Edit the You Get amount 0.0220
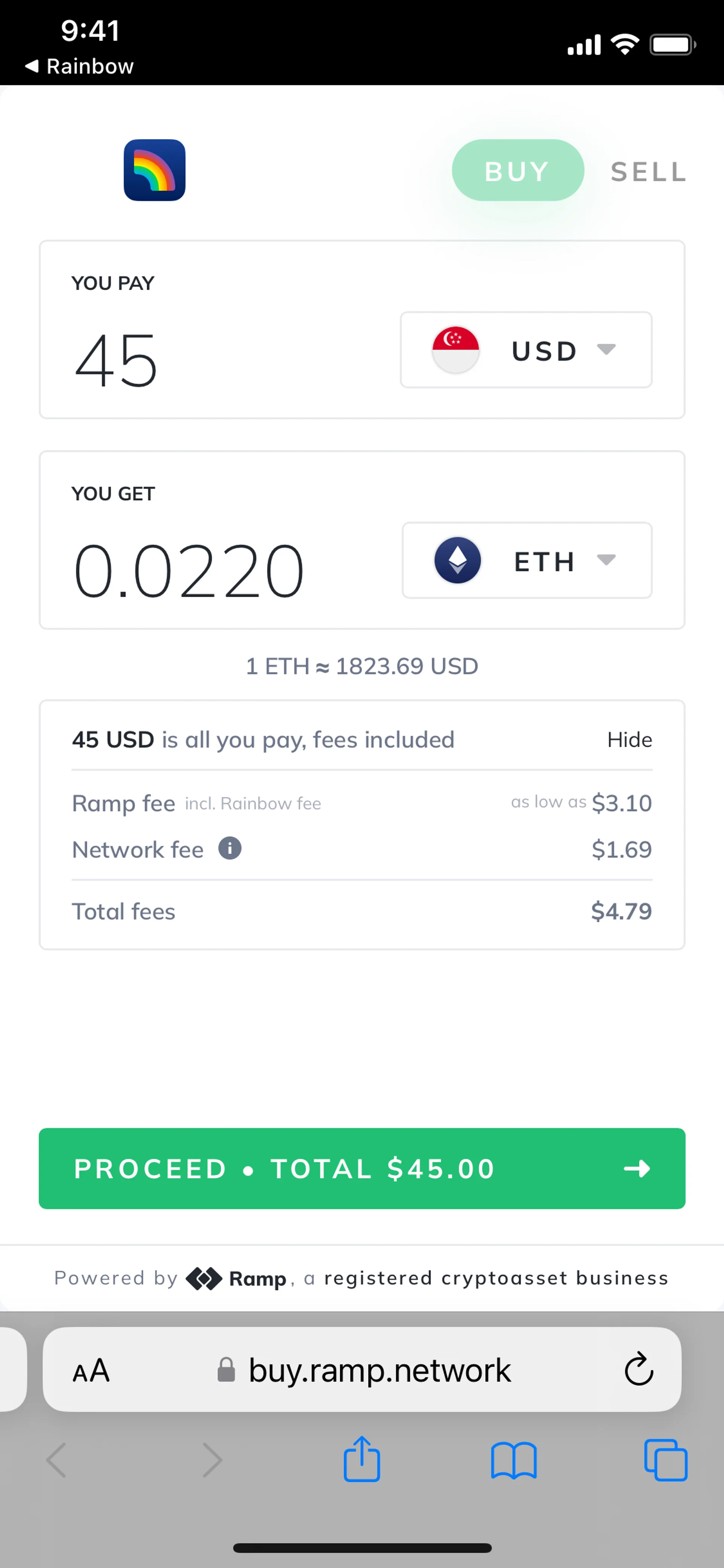 pos(189,570)
